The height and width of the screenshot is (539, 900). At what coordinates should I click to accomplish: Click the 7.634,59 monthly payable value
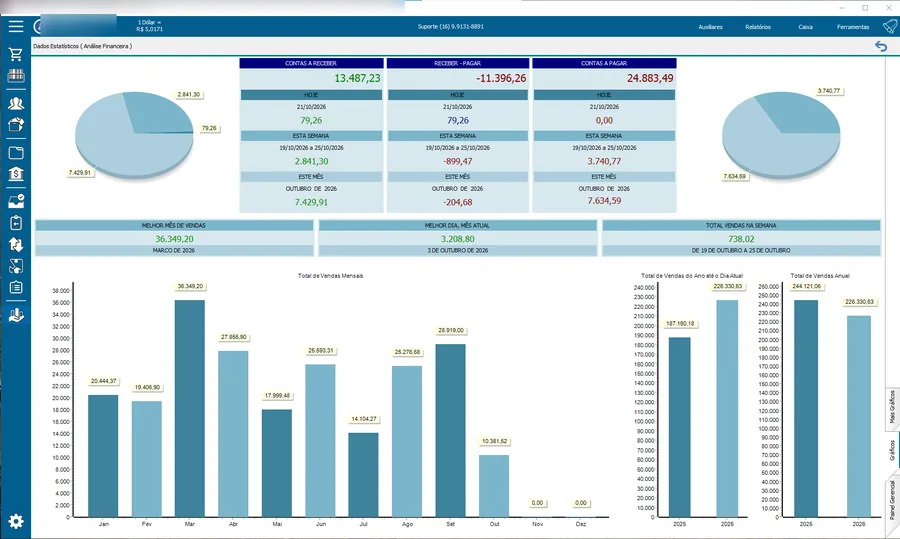604,201
